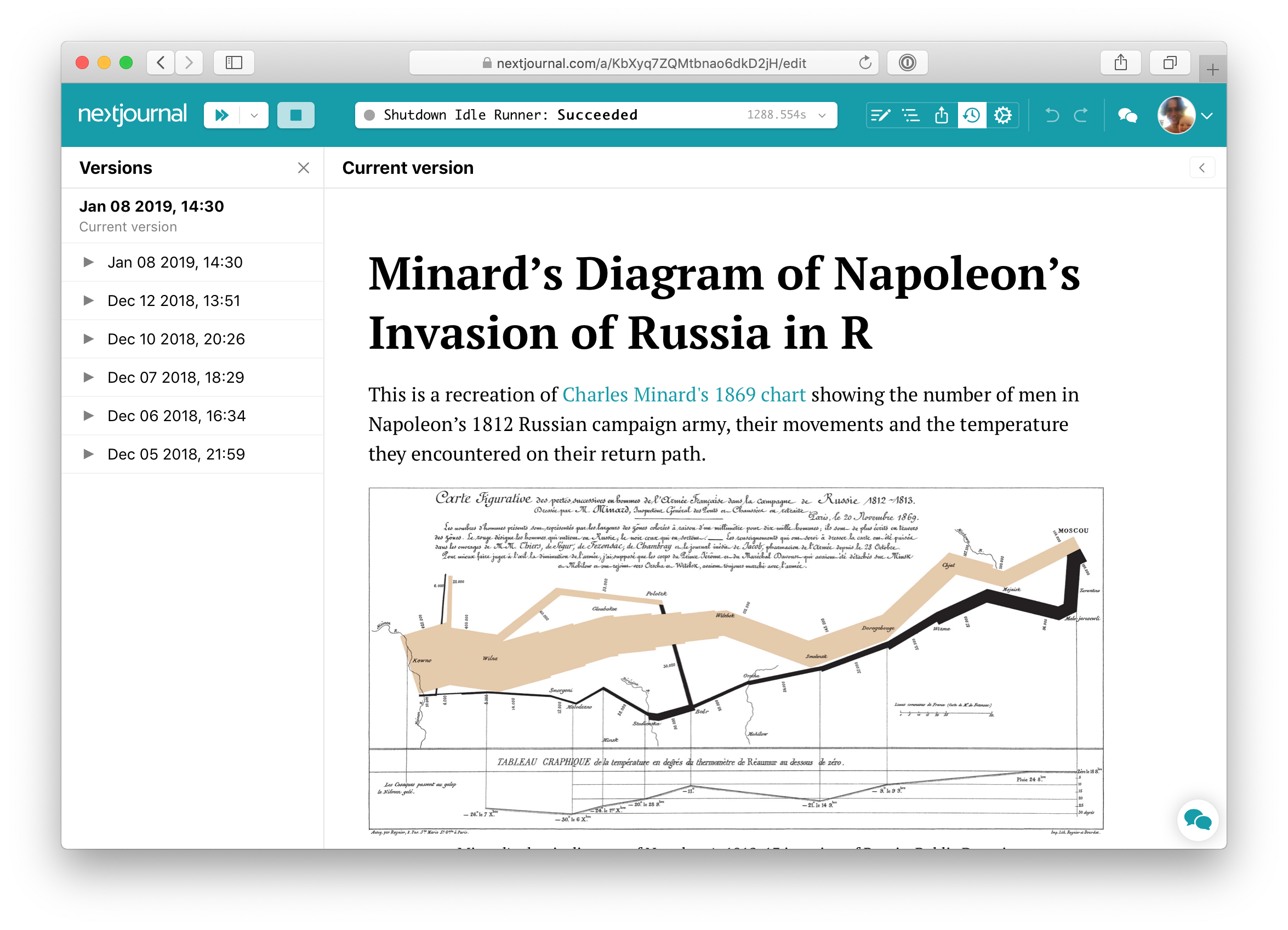Select the Jan 08 2019 current version entry

pos(192,216)
